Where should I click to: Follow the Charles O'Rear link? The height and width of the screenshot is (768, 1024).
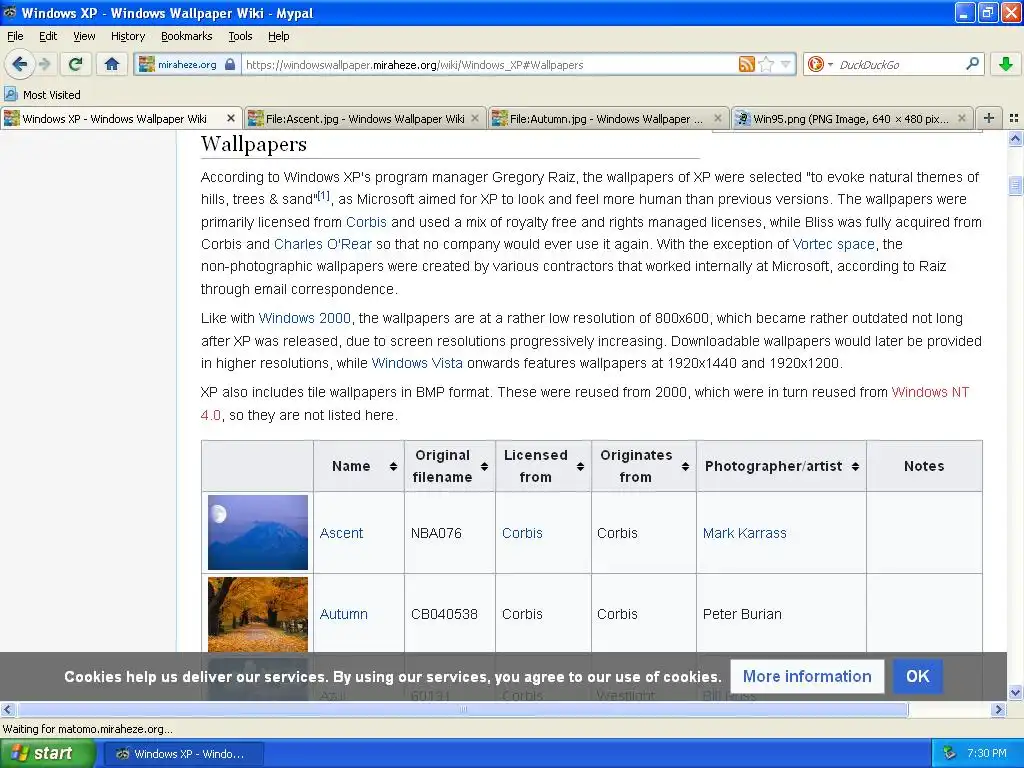323,244
